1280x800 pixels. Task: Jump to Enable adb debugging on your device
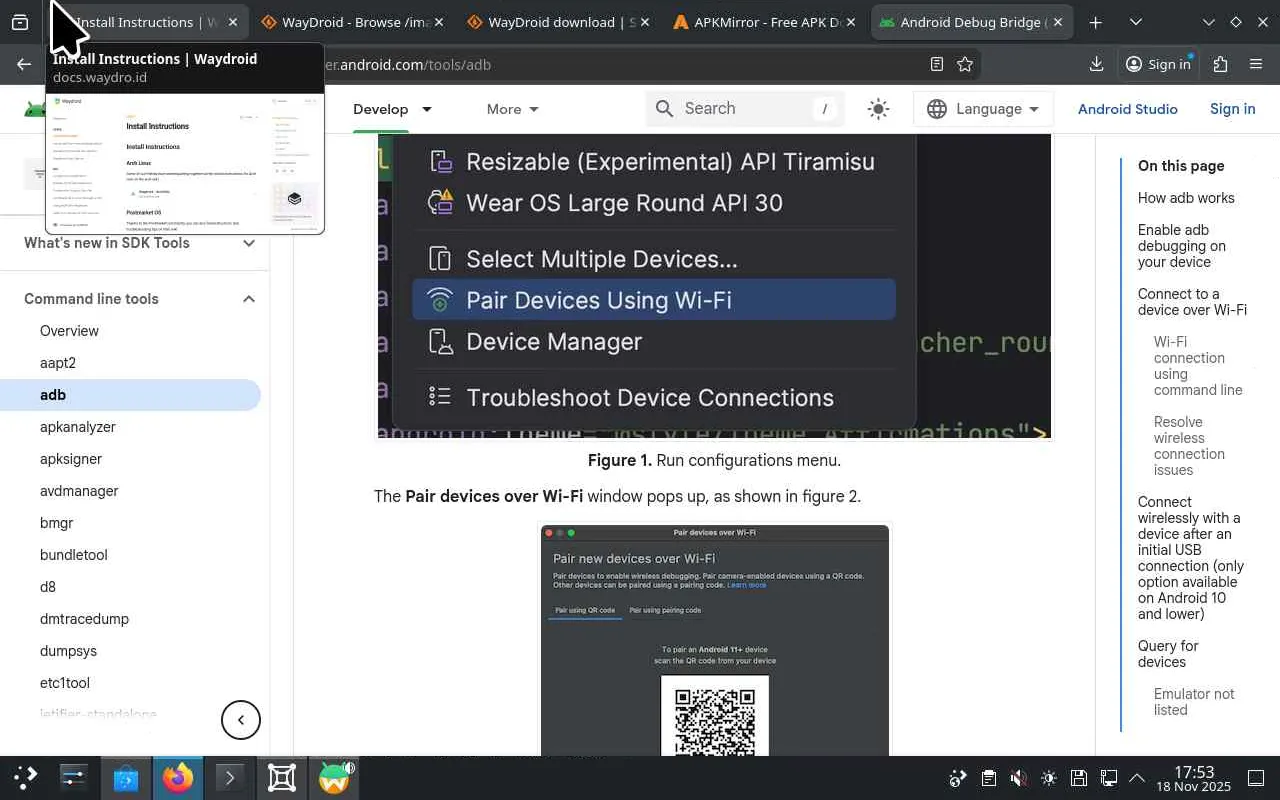(1182, 246)
